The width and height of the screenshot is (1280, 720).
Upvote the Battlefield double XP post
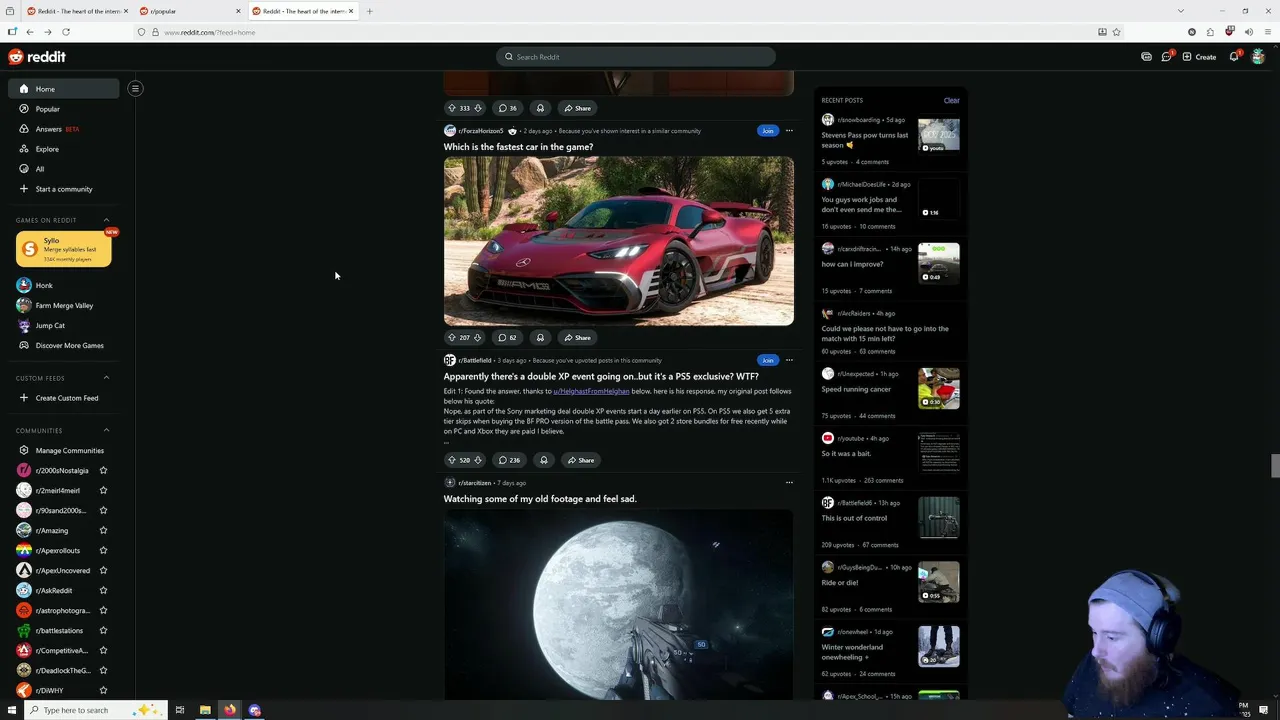coord(451,460)
